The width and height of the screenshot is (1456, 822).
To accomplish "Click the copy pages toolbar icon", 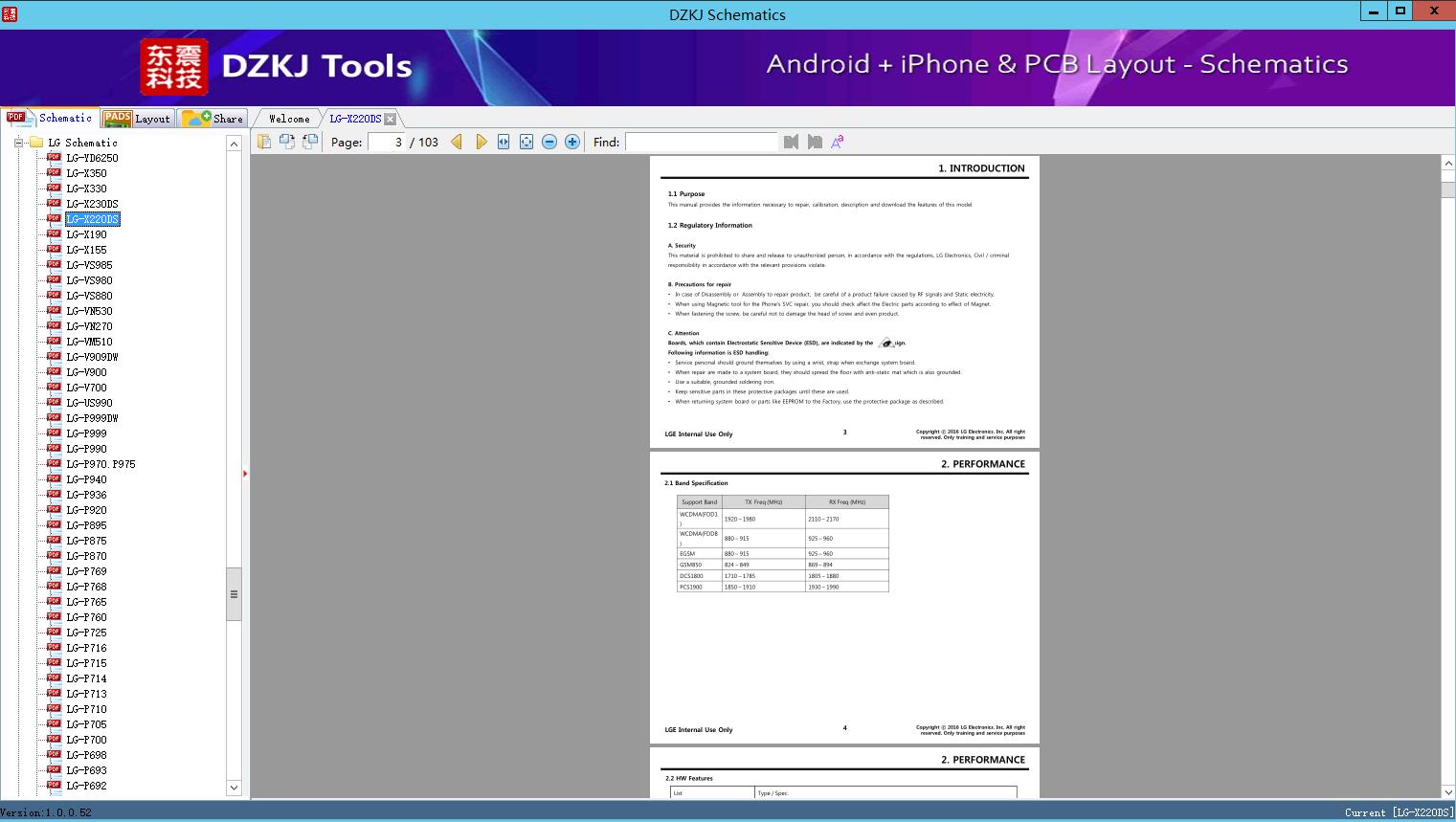I will pyautogui.click(x=264, y=142).
